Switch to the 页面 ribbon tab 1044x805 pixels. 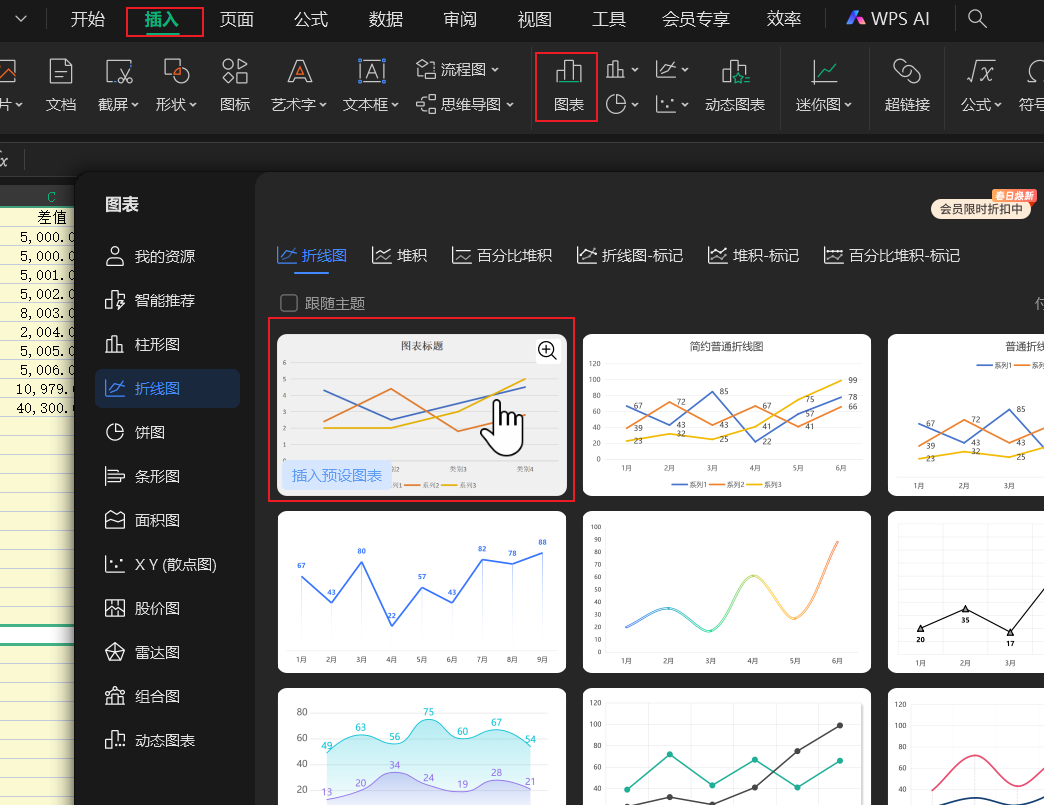(237, 19)
